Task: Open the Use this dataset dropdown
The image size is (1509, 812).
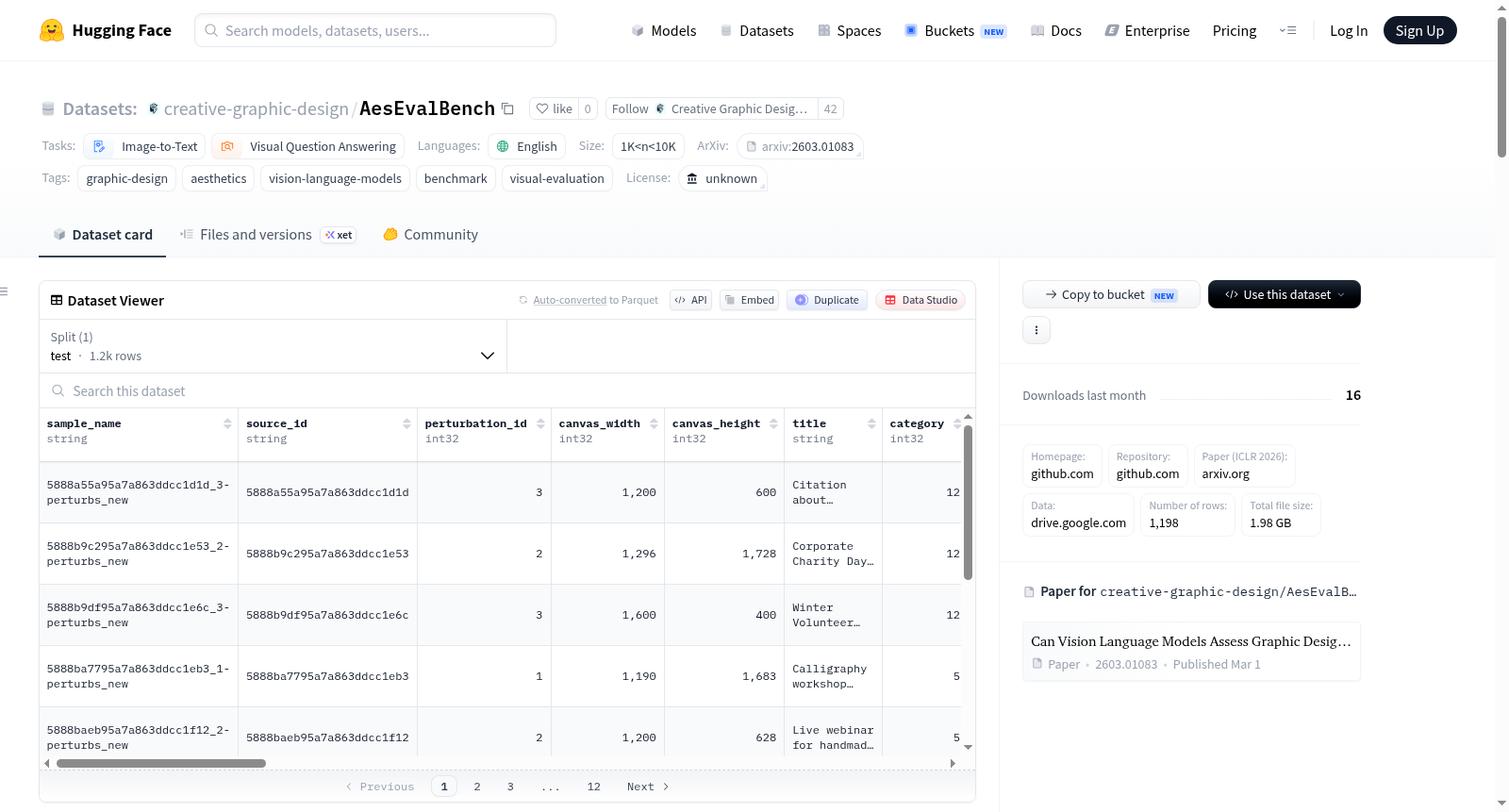Action: pyautogui.click(x=1285, y=294)
